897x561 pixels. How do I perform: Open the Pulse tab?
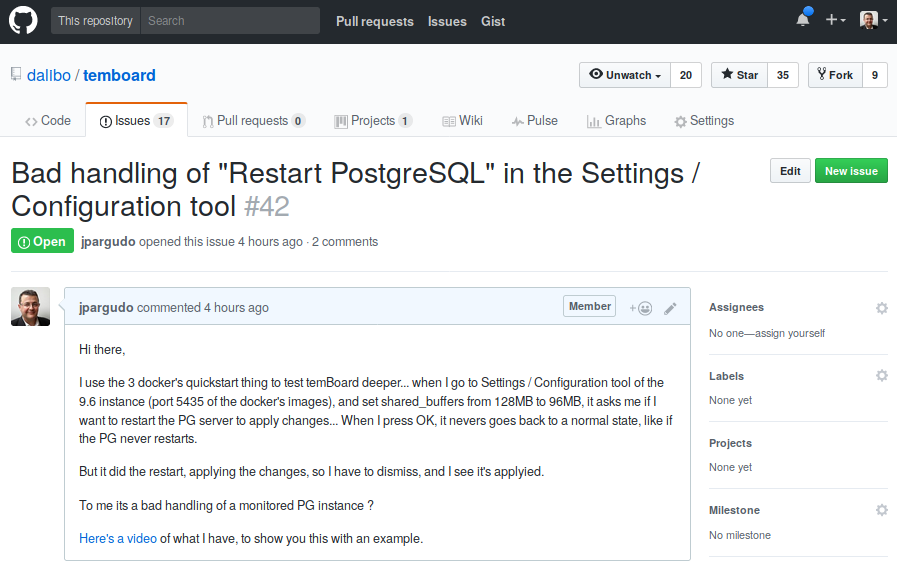coord(535,121)
